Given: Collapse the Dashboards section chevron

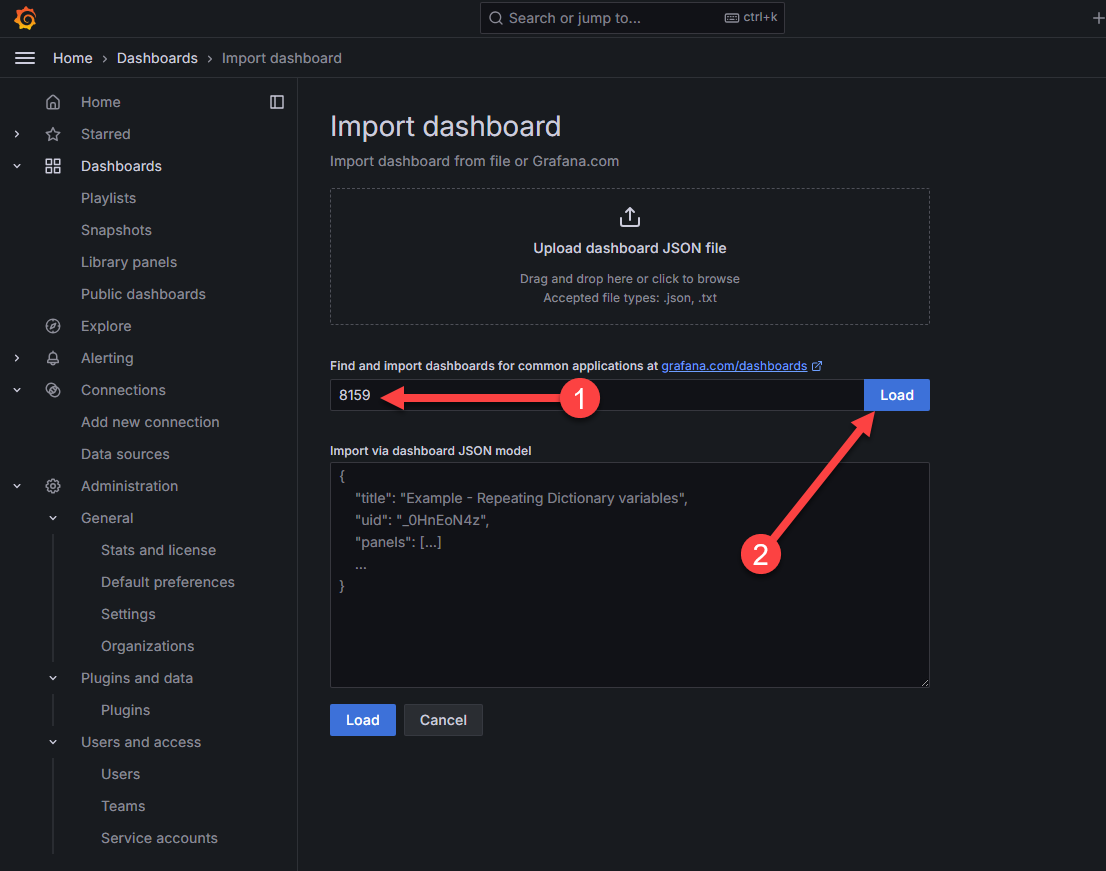Looking at the screenshot, I should pyautogui.click(x=17, y=166).
